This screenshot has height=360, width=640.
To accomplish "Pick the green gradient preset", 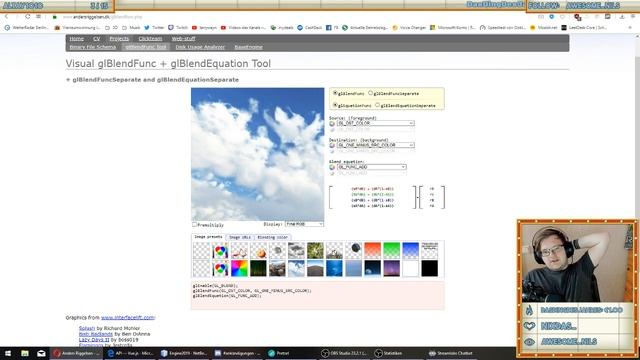I will coord(391,251).
